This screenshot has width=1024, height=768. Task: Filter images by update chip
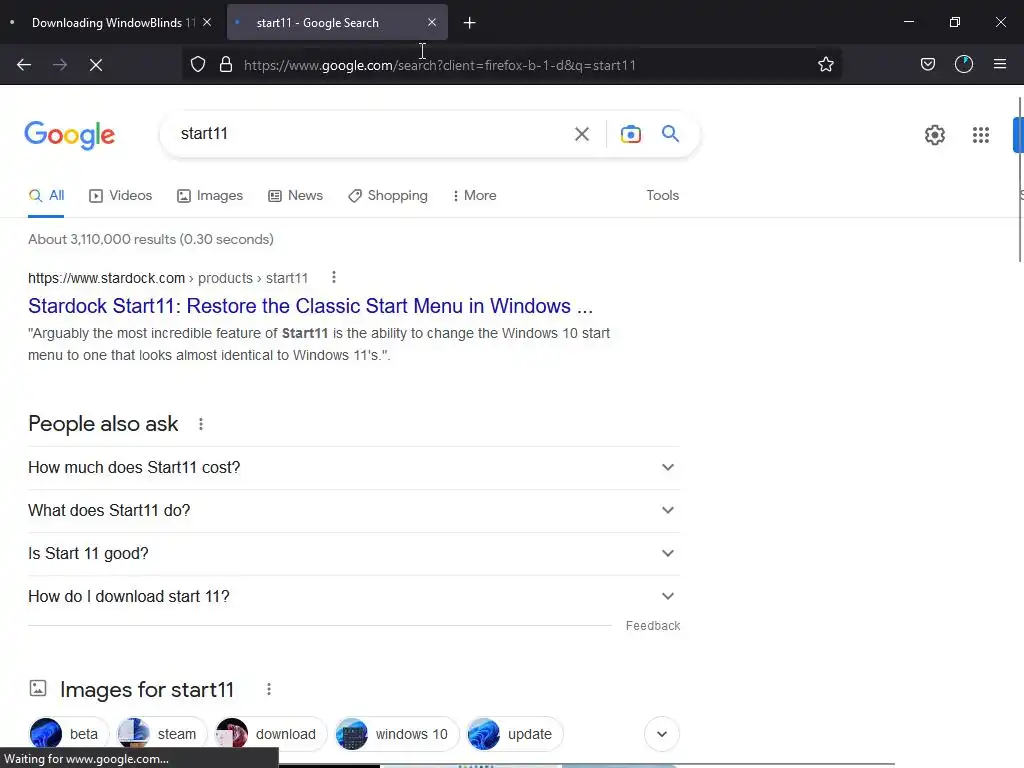coord(514,734)
